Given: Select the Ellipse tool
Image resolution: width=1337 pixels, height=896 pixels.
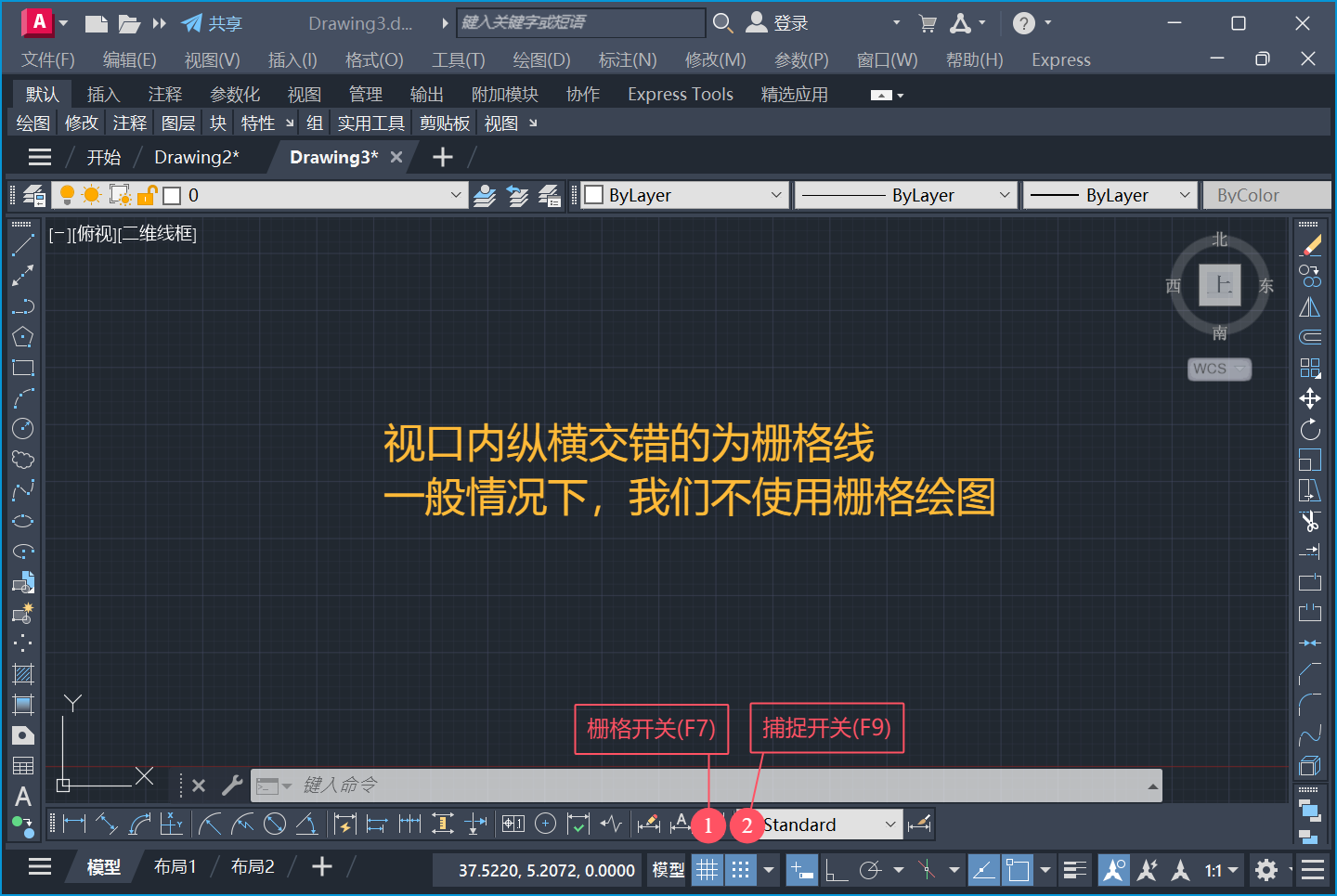Looking at the screenshot, I should 23,521.
